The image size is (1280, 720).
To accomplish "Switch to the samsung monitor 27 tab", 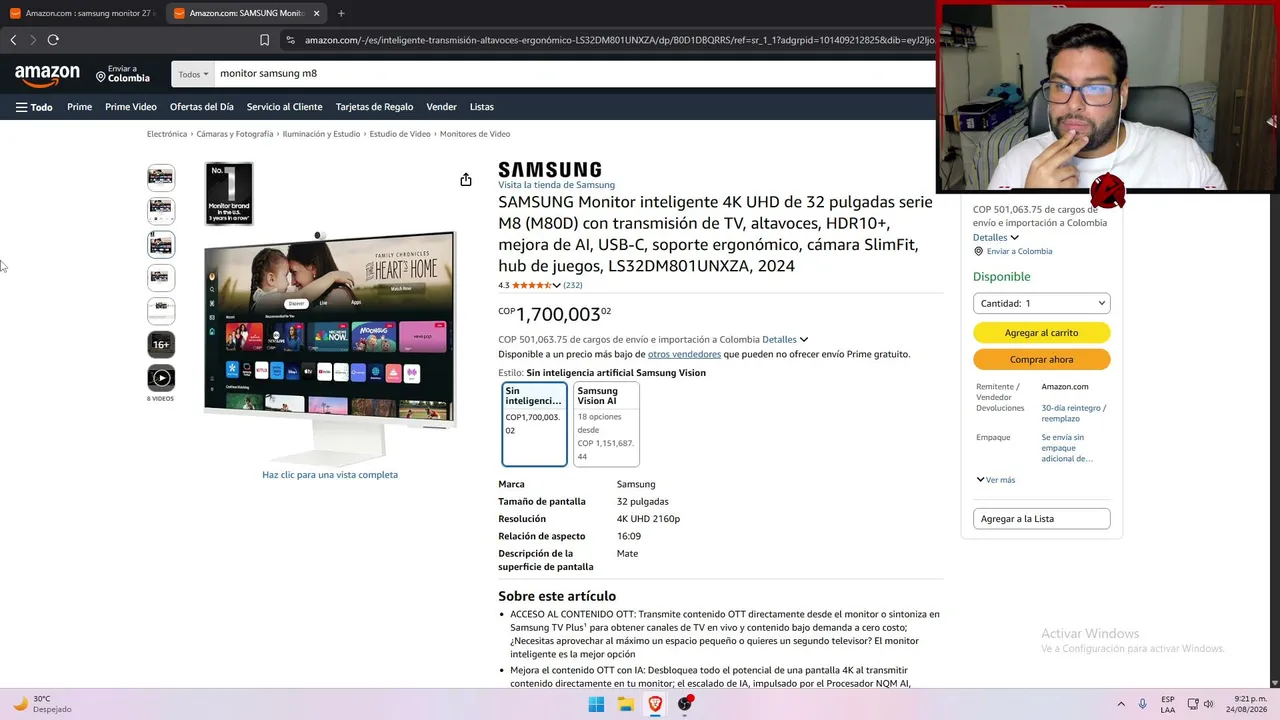I will pyautogui.click(x=82, y=13).
